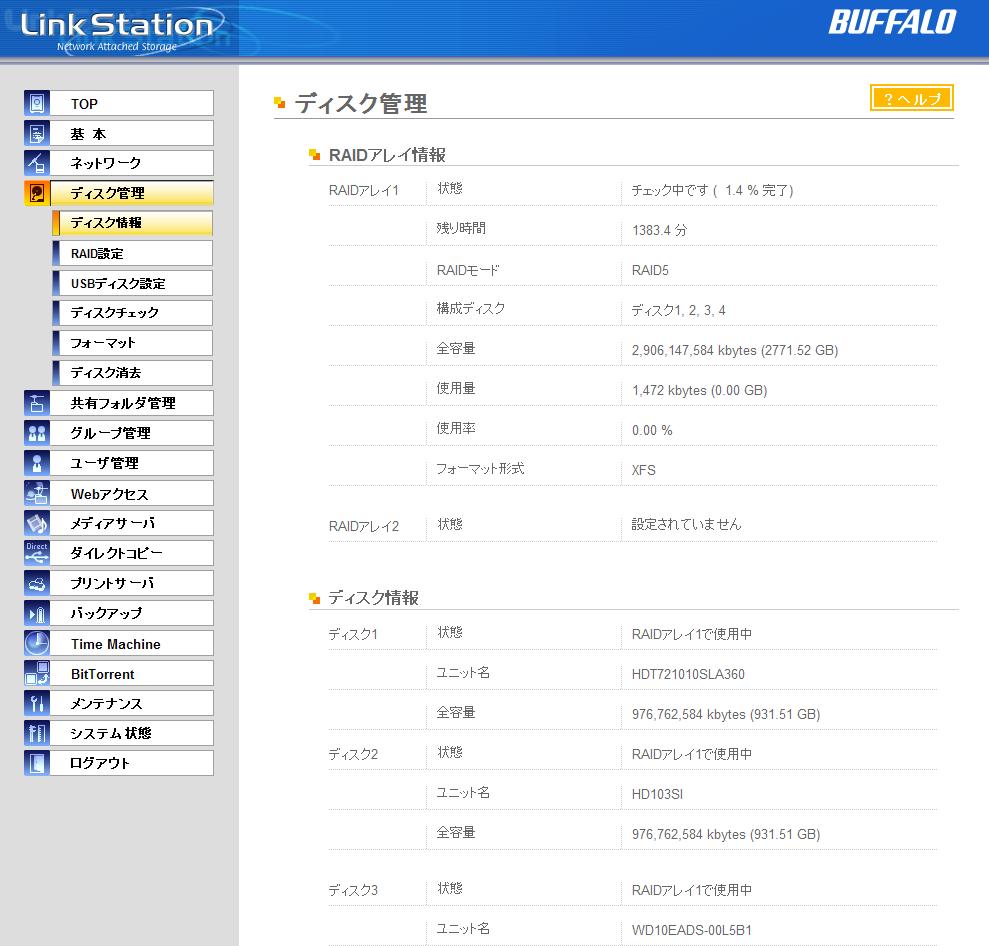
Task: Click the ログアウト door icon
Action: point(37,762)
